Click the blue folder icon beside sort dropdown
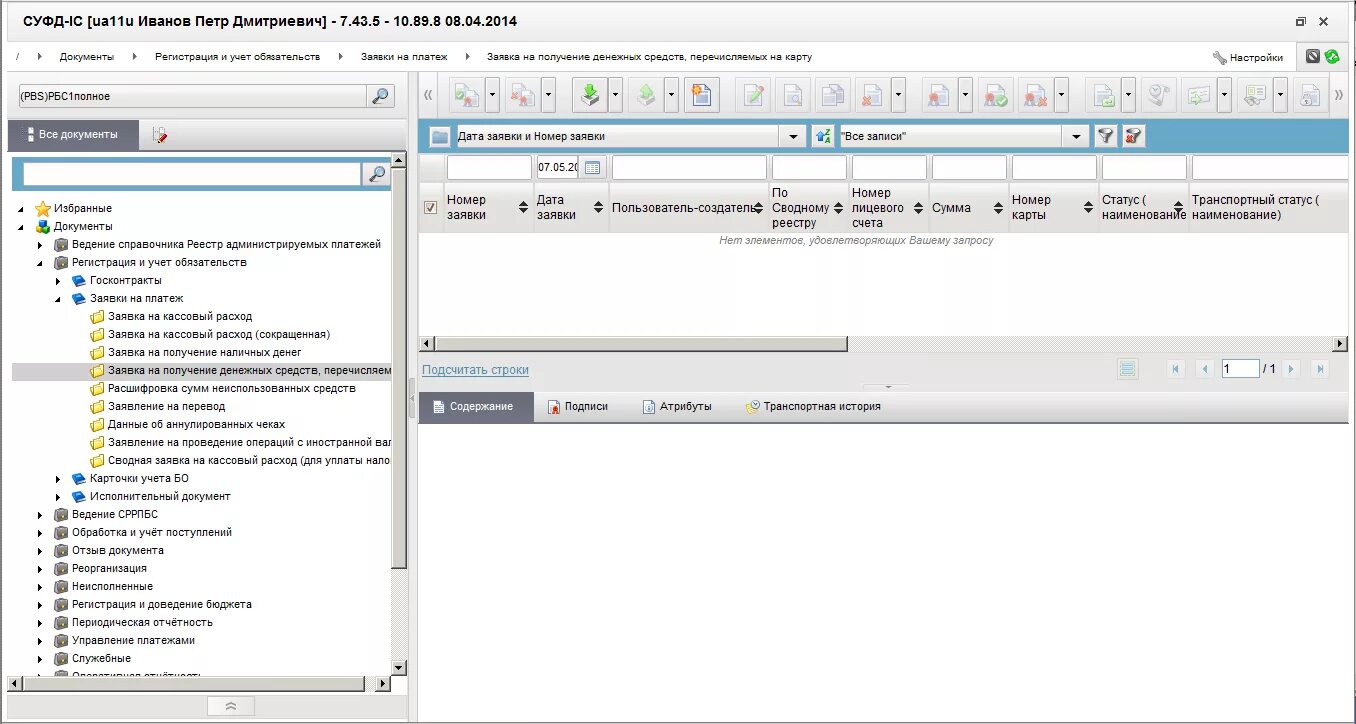Image resolution: width=1356 pixels, height=724 pixels. [x=440, y=136]
